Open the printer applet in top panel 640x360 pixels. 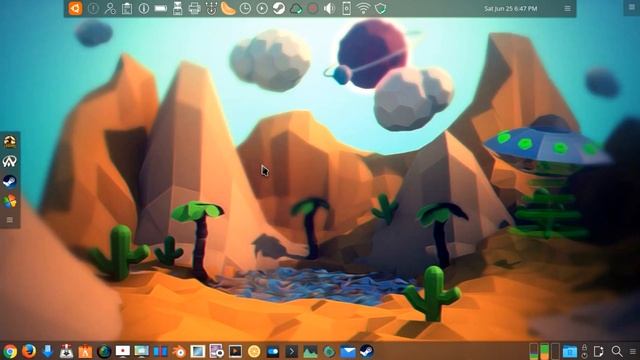(x=195, y=8)
